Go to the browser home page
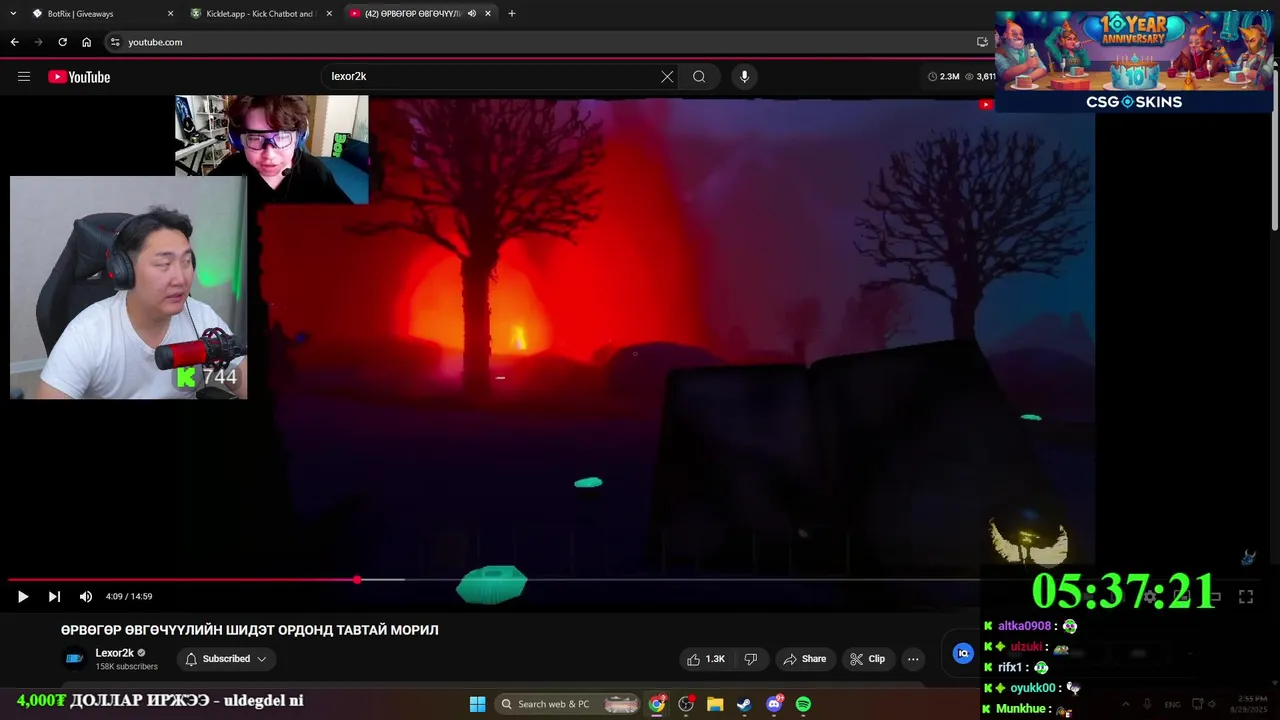 click(x=86, y=42)
